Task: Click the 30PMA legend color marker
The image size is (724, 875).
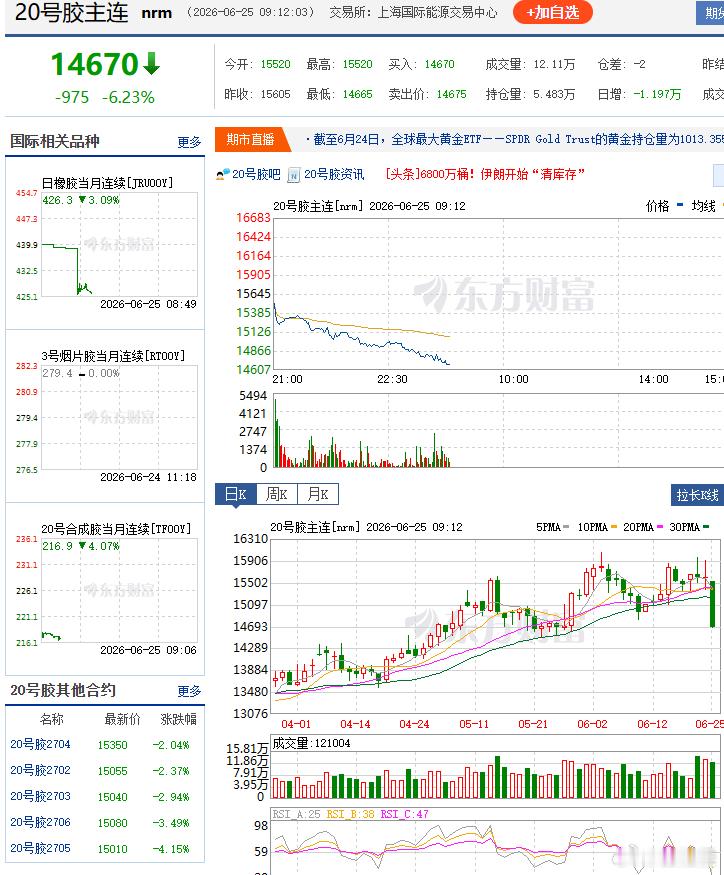Action: pyautogui.click(x=706, y=527)
